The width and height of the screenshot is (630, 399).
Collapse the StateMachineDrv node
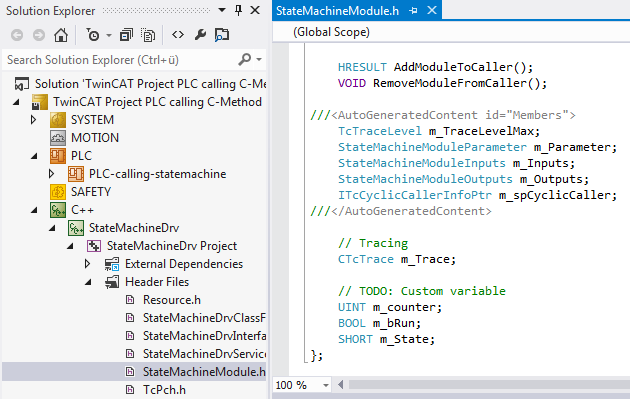point(52,228)
